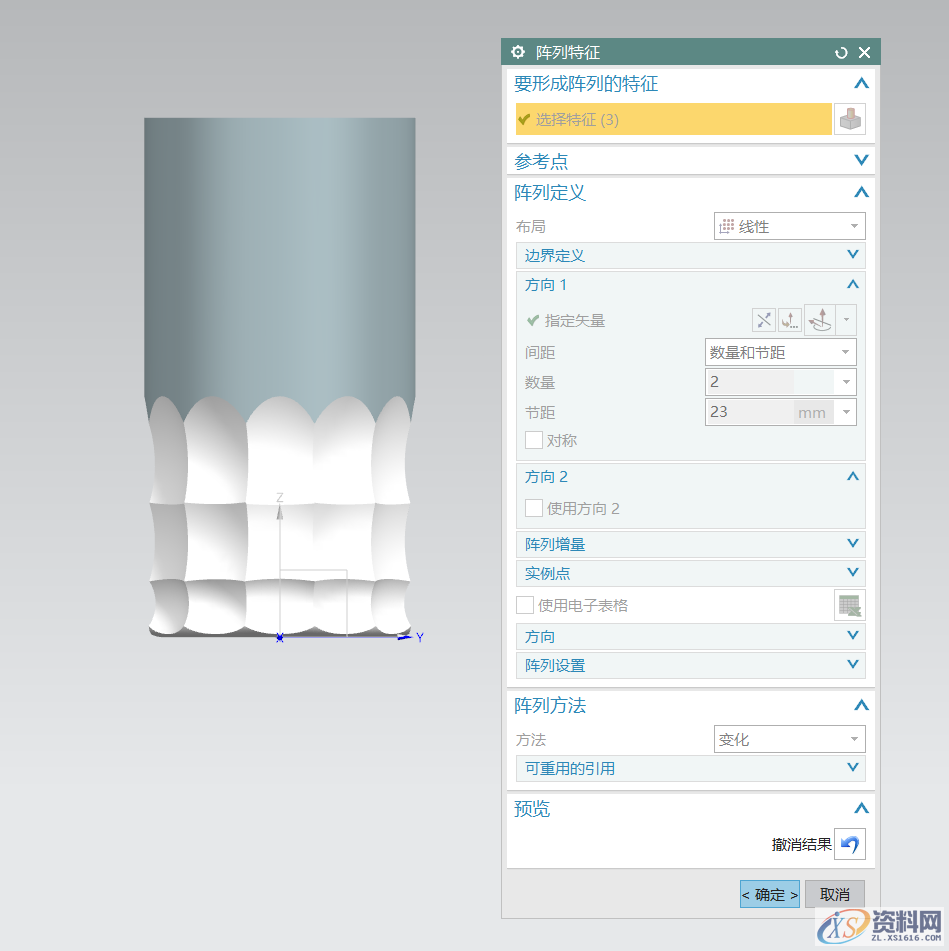Open the 布局 线性 dropdown
The image size is (949, 951).
click(x=789, y=227)
